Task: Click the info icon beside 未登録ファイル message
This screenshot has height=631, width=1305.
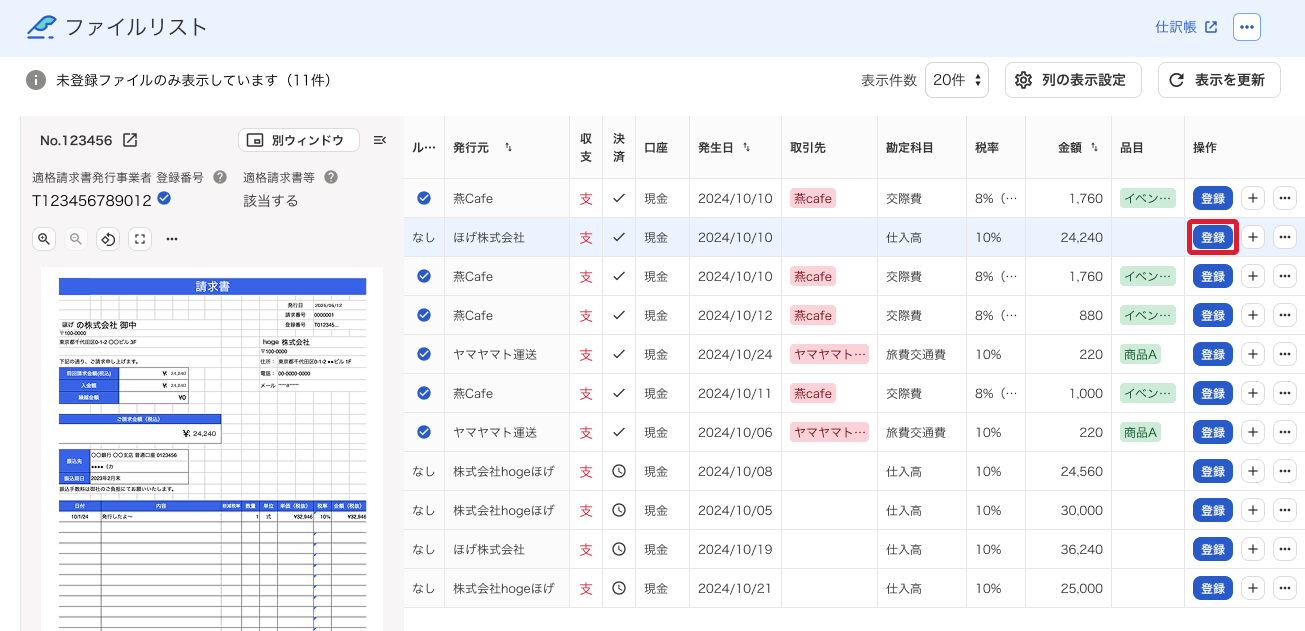Action: tap(36, 80)
